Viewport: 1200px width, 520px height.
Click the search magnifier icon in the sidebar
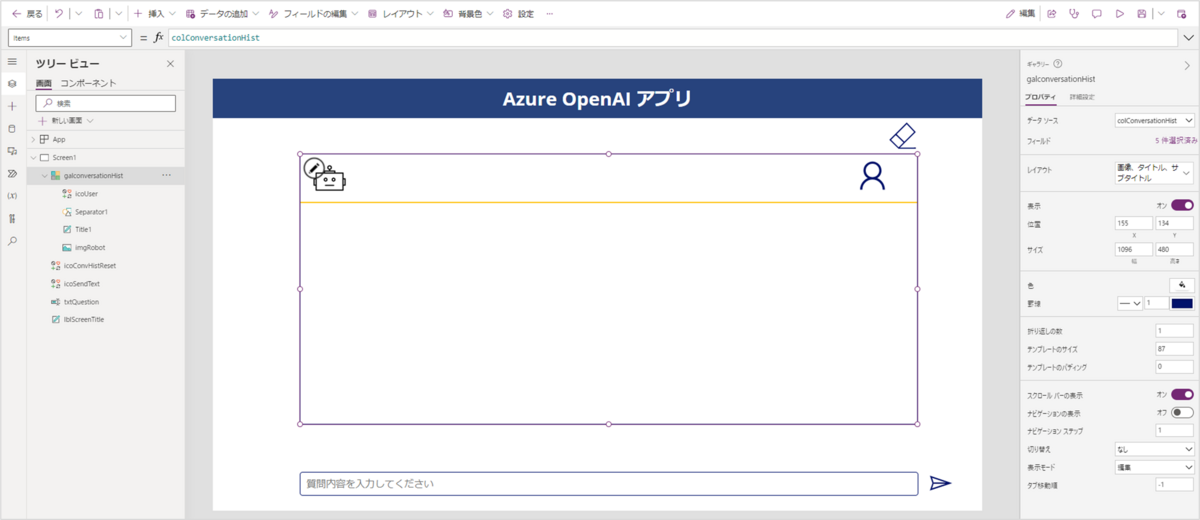click(x=12, y=241)
